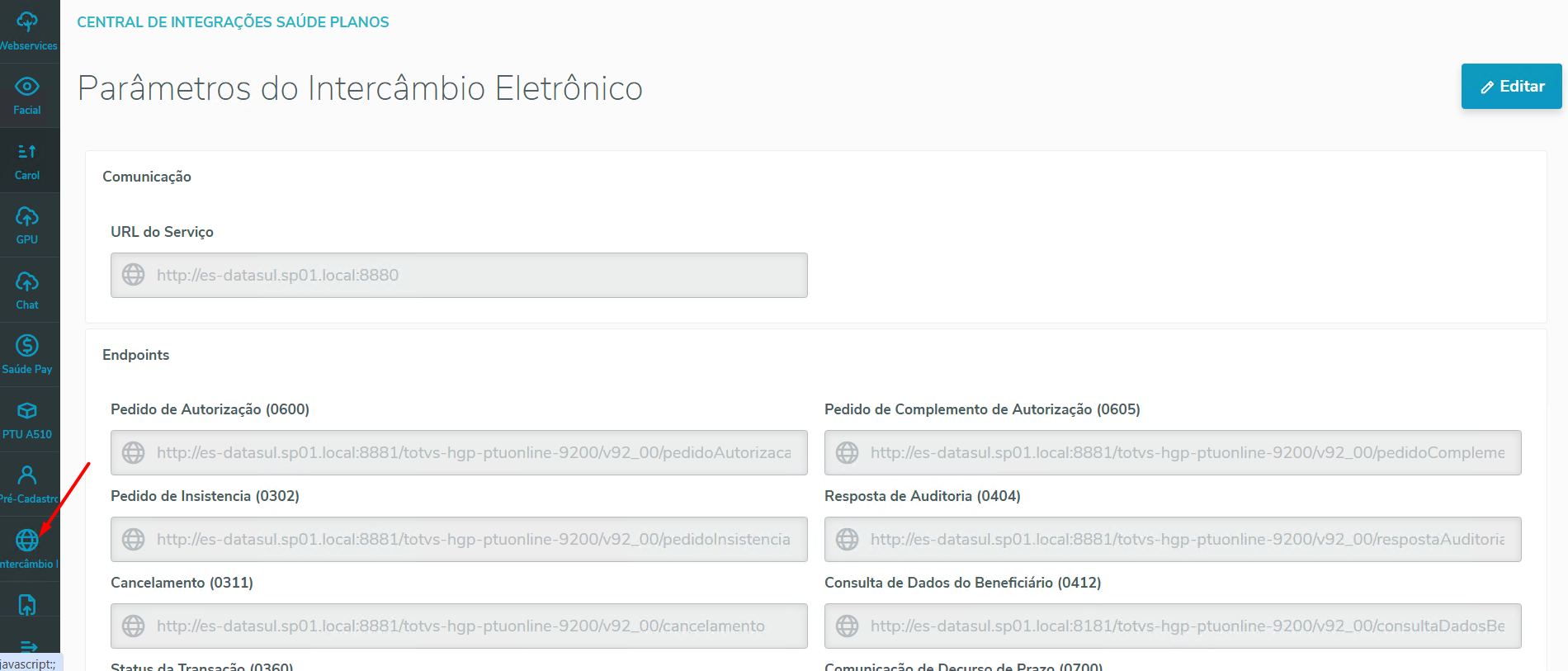Click the file icon below Intercâmbio
The height and width of the screenshot is (671, 1568).
pyautogui.click(x=27, y=605)
